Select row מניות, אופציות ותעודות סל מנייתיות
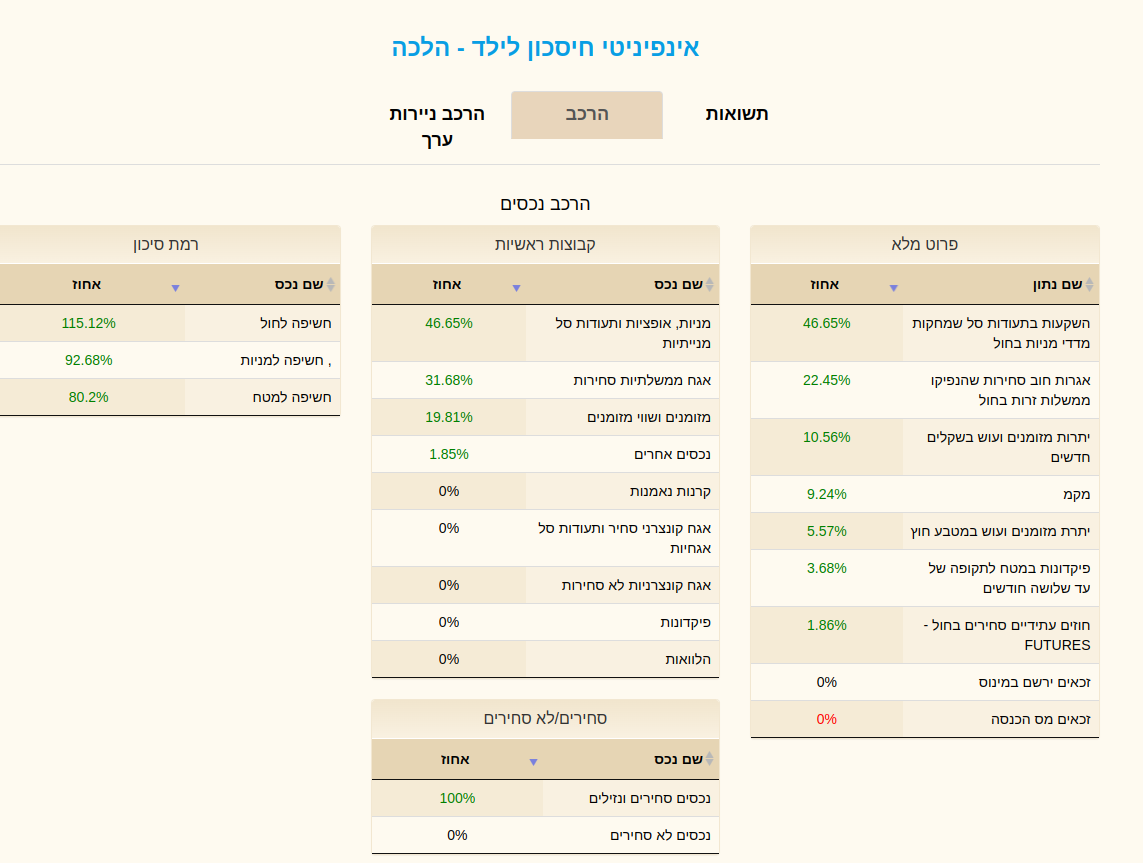 click(545, 333)
